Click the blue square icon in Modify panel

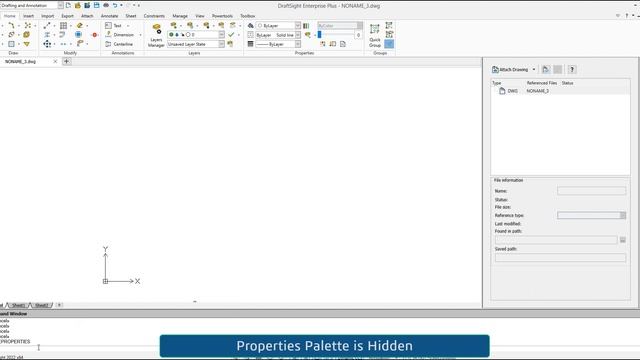pos(78,35)
